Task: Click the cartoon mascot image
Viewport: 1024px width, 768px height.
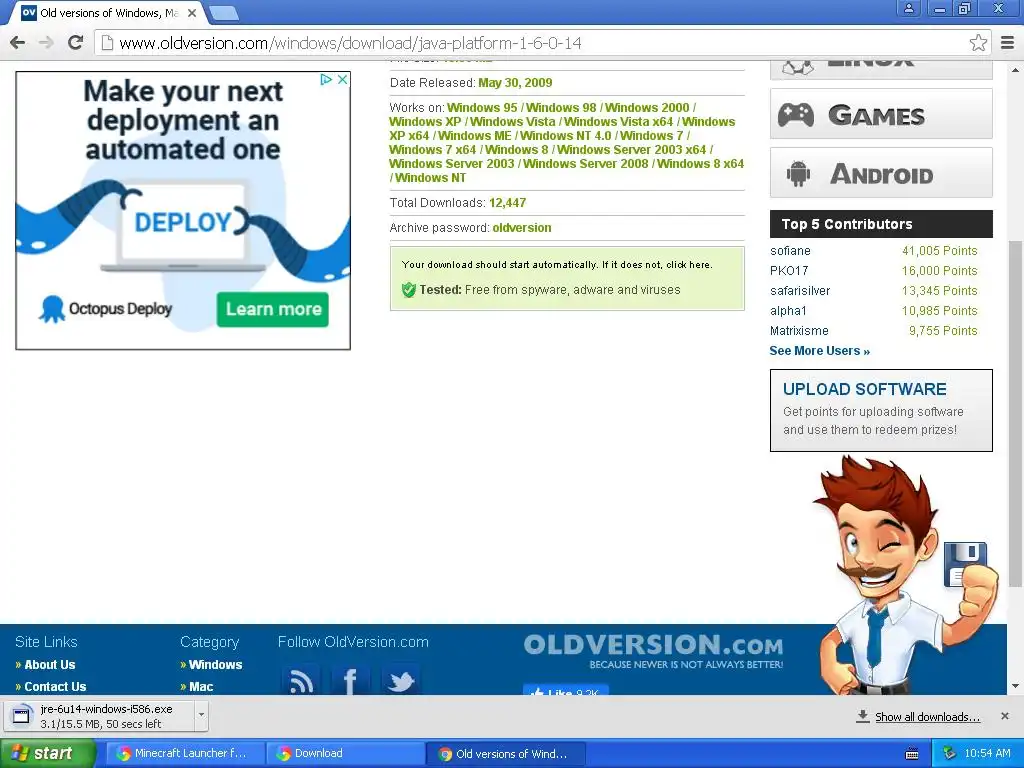Action: 908,575
